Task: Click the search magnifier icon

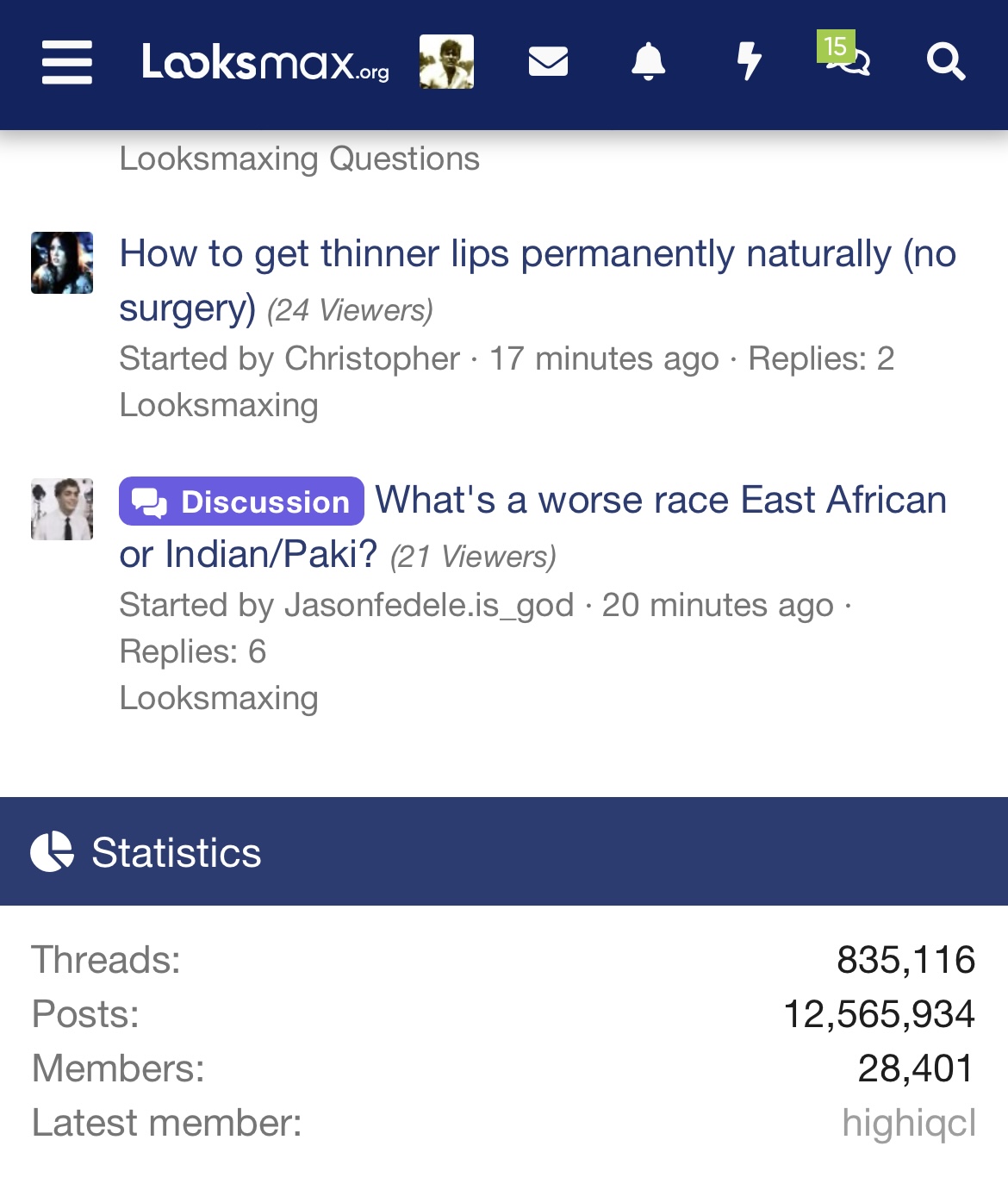Action: (946, 62)
